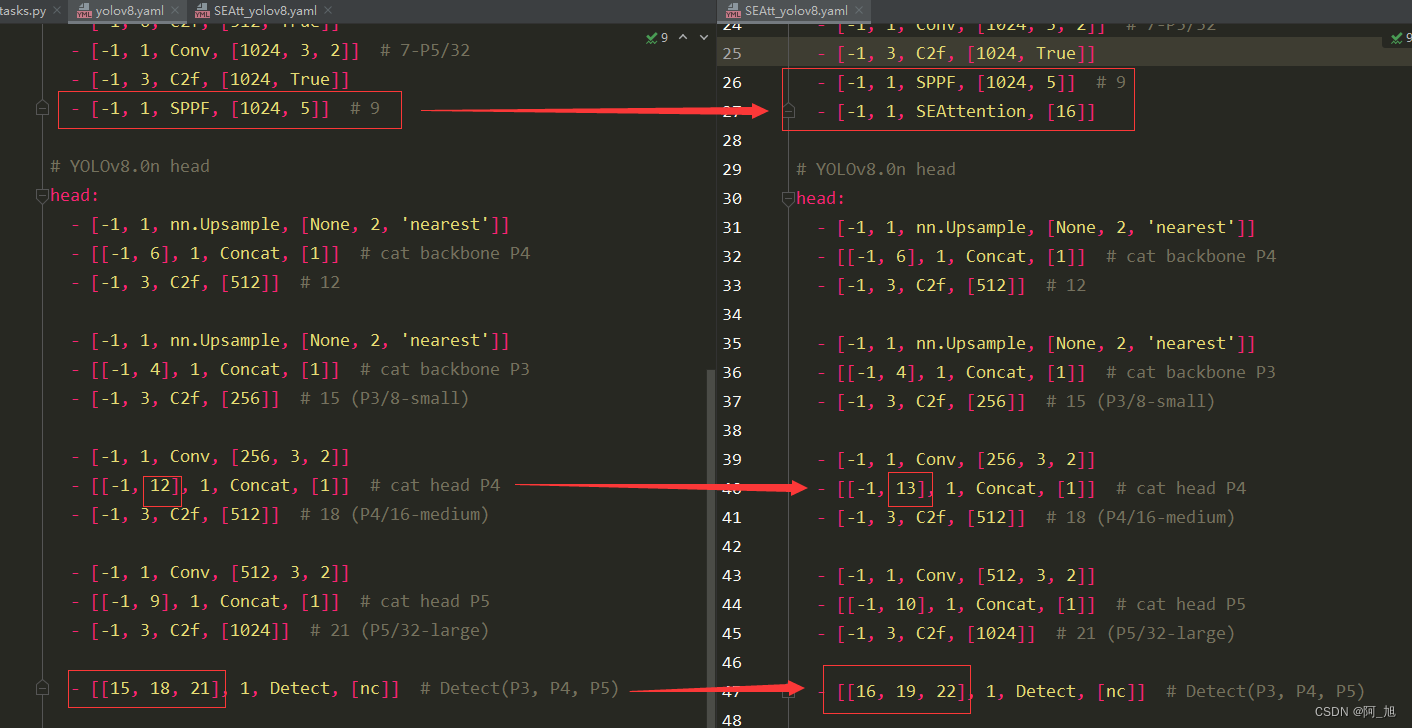The width and height of the screenshot is (1412, 728).
Task: Activate the SEAtt_yolov8.yaml tab in right pane
Action: point(796,10)
